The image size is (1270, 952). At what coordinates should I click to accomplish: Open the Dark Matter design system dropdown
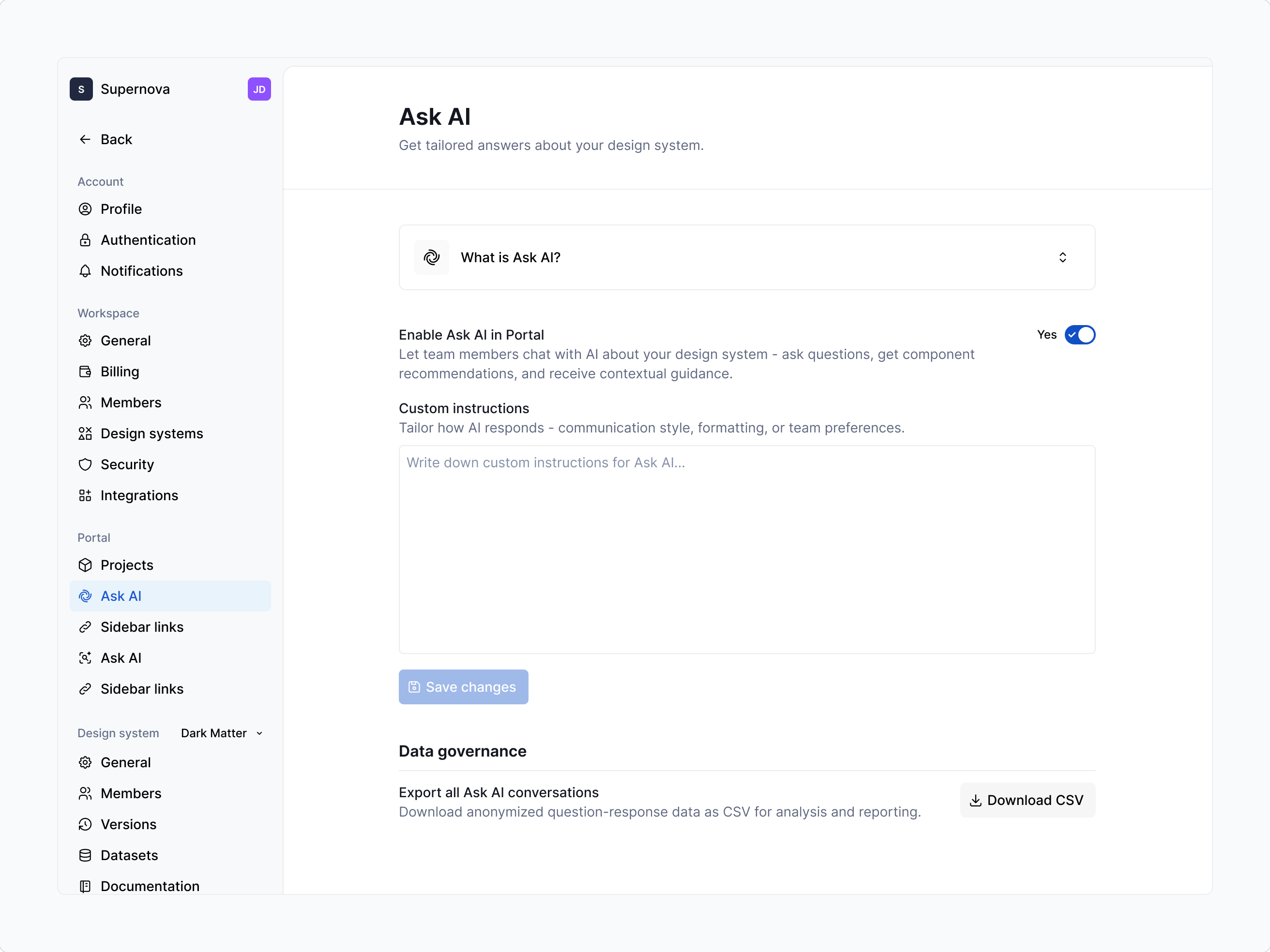221,733
